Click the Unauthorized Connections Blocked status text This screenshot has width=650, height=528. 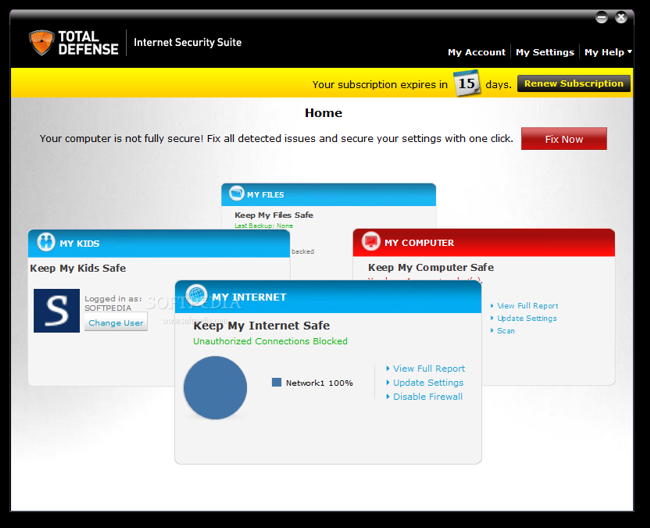point(270,341)
